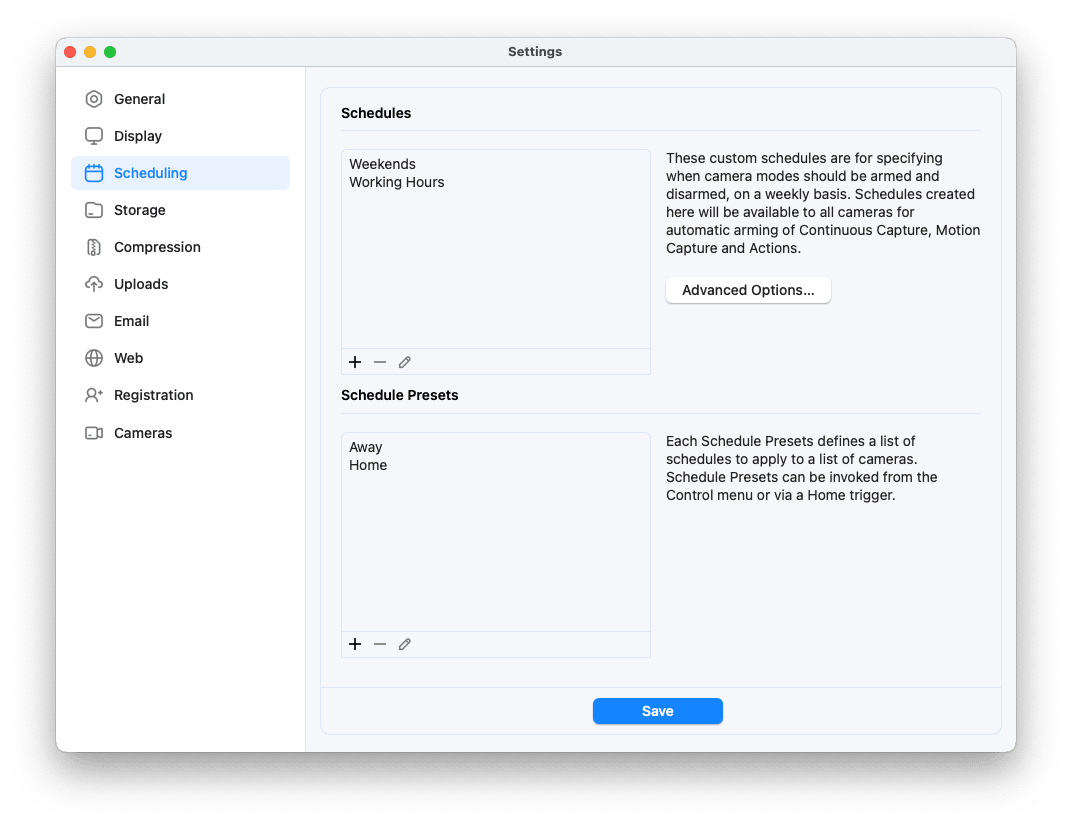Save the scheduling settings

[x=657, y=711]
